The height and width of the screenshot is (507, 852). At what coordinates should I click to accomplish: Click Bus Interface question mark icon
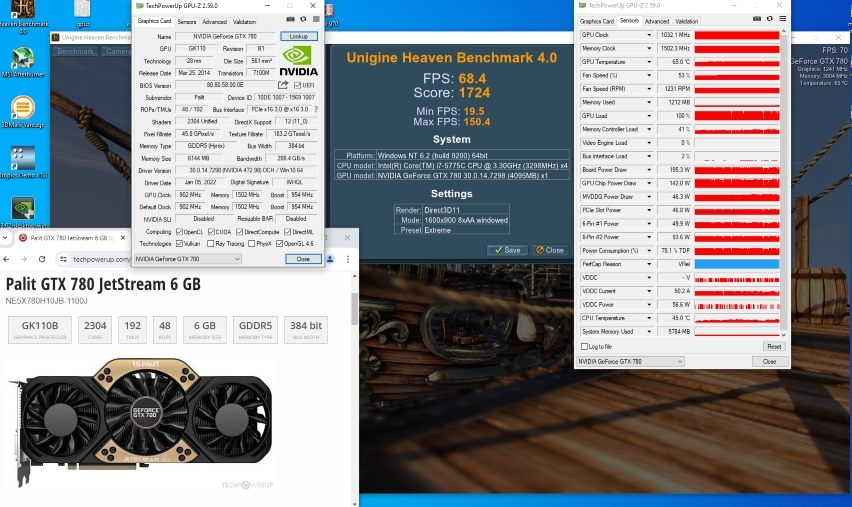click(x=316, y=109)
